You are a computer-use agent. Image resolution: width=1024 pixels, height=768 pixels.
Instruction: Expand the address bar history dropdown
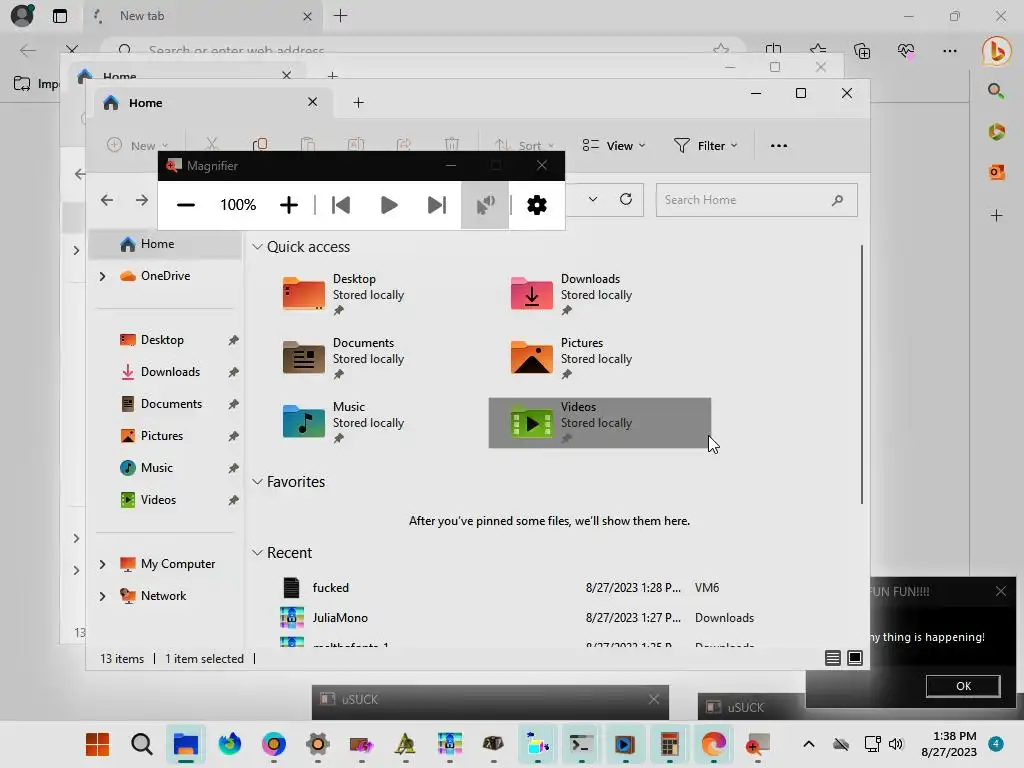click(x=592, y=199)
